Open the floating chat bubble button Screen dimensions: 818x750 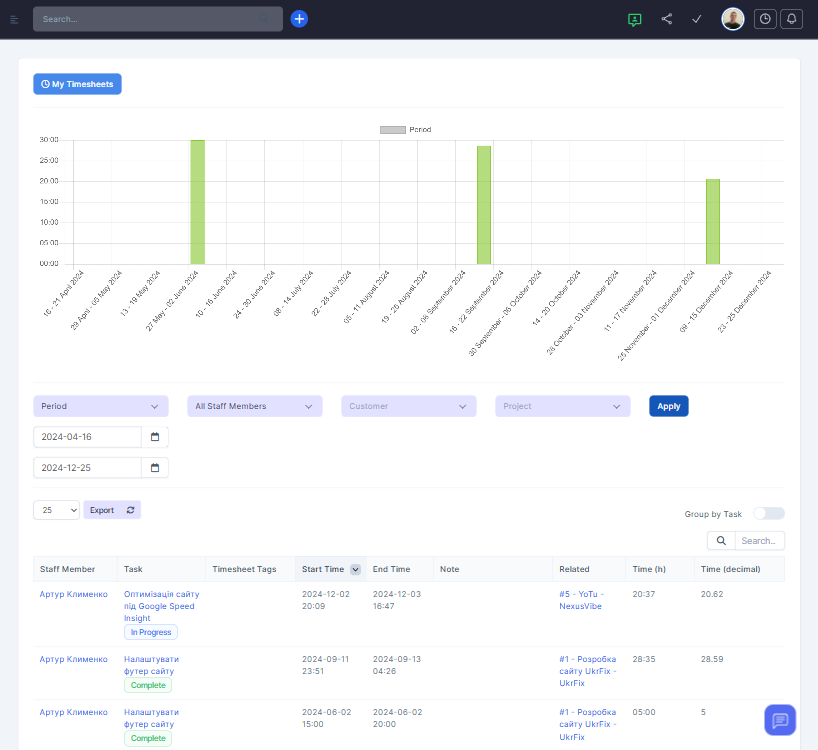(780, 720)
